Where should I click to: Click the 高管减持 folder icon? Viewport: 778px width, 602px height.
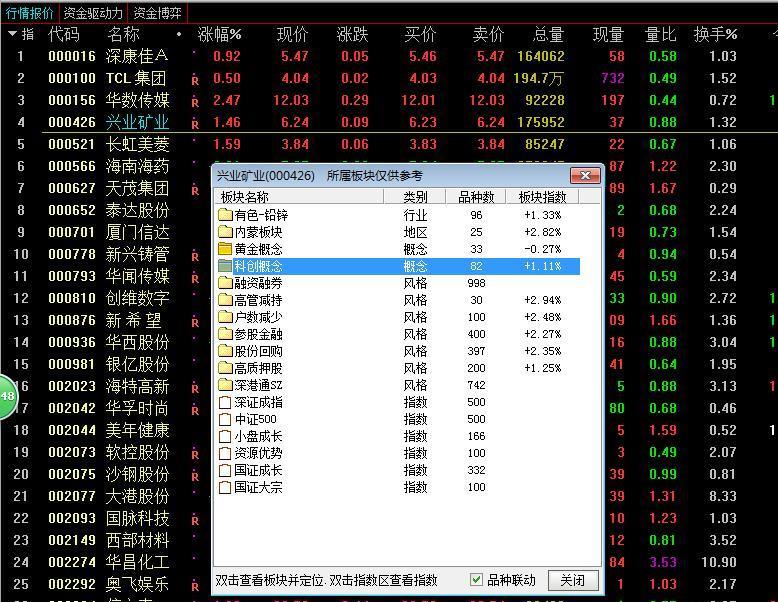225,300
